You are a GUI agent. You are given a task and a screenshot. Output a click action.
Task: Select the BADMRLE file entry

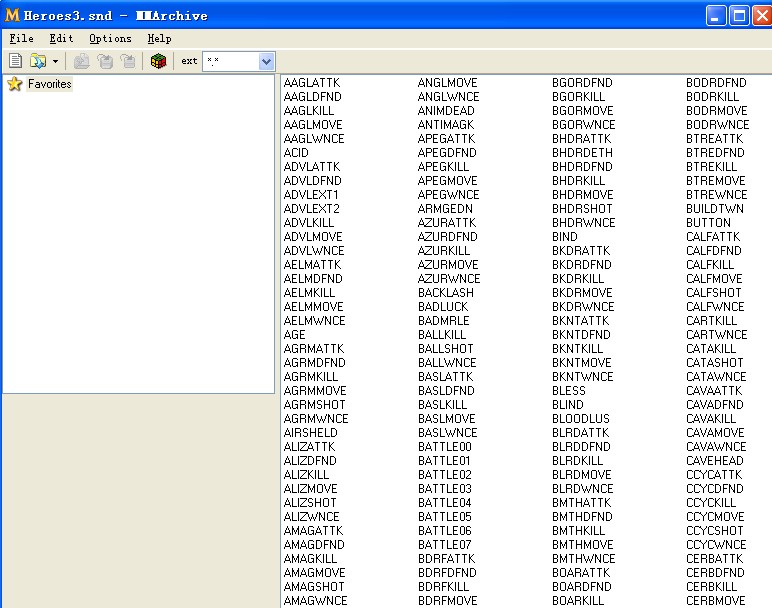coord(444,320)
